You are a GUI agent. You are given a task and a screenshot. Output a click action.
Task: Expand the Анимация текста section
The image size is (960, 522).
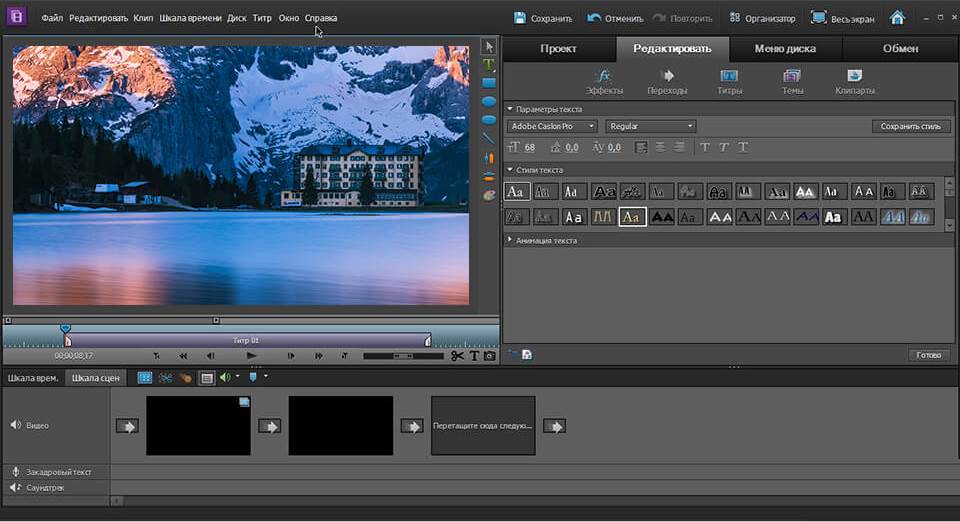[509, 240]
